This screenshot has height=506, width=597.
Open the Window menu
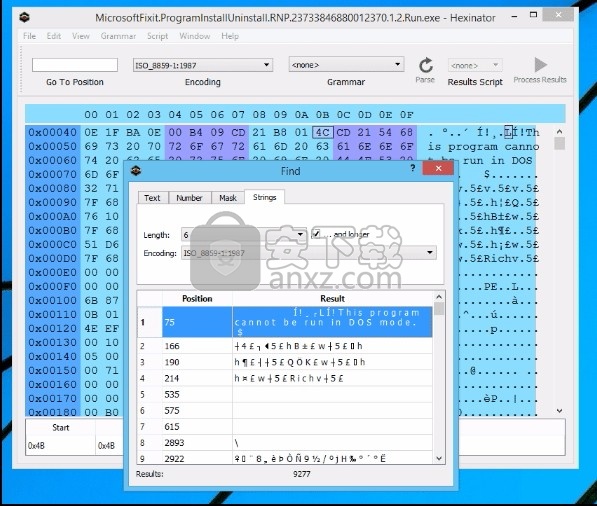tap(195, 36)
